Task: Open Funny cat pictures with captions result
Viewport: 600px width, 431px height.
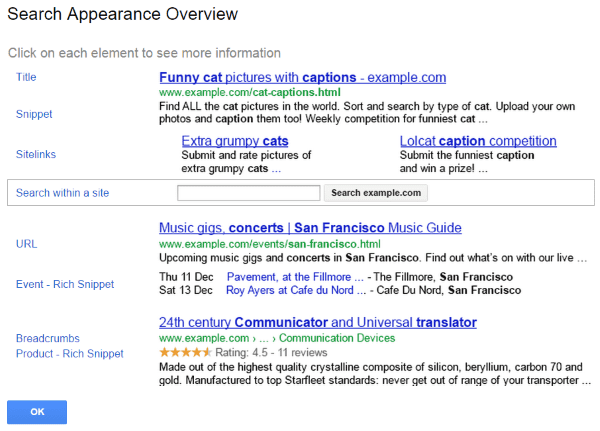Action: [302, 77]
